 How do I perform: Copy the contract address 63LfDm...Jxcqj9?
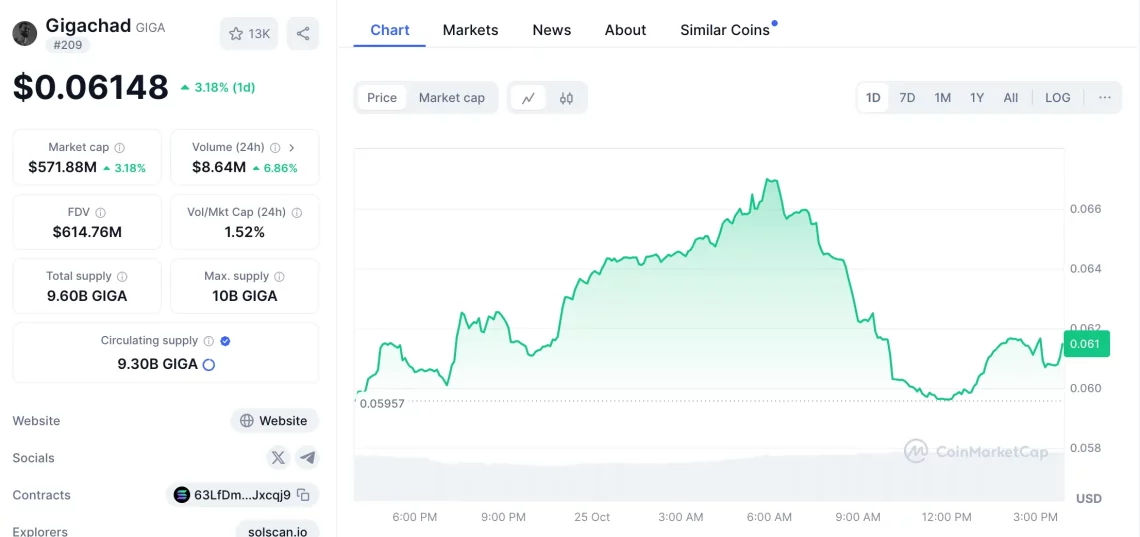pyautogui.click(x=303, y=495)
